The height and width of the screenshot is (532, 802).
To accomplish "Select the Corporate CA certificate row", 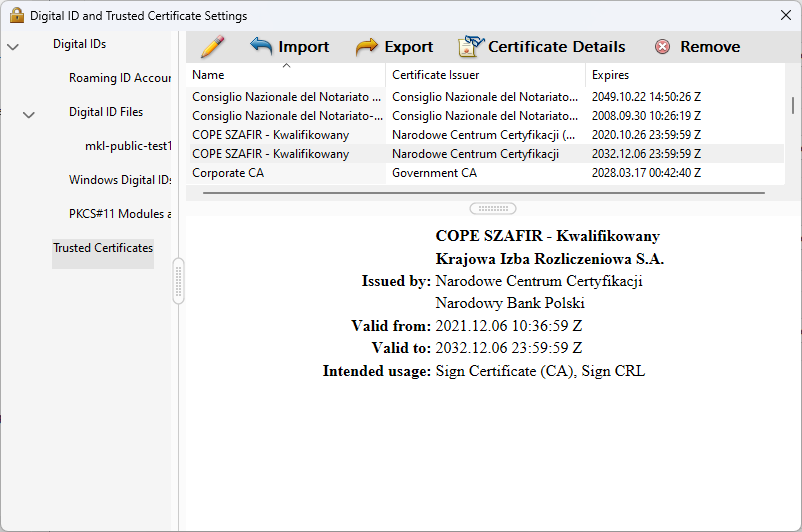I will [x=285, y=173].
